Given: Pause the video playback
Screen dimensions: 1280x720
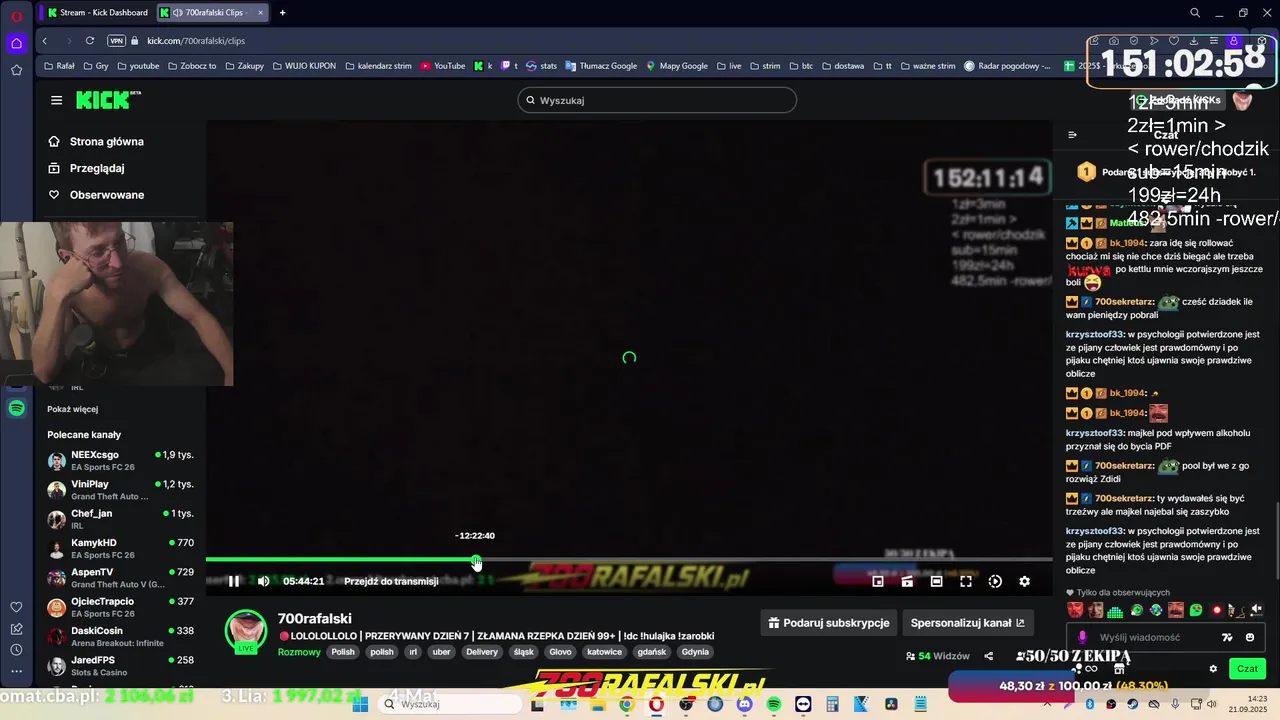Looking at the screenshot, I should (x=234, y=581).
